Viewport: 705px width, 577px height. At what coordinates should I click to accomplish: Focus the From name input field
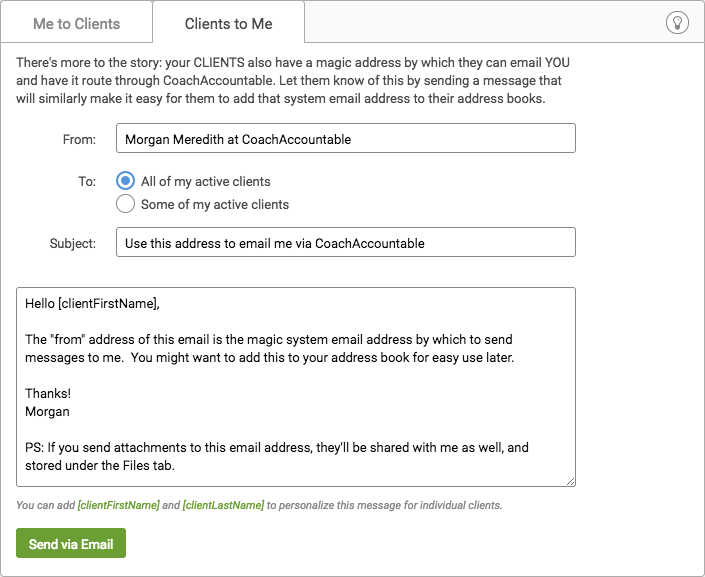(346, 139)
